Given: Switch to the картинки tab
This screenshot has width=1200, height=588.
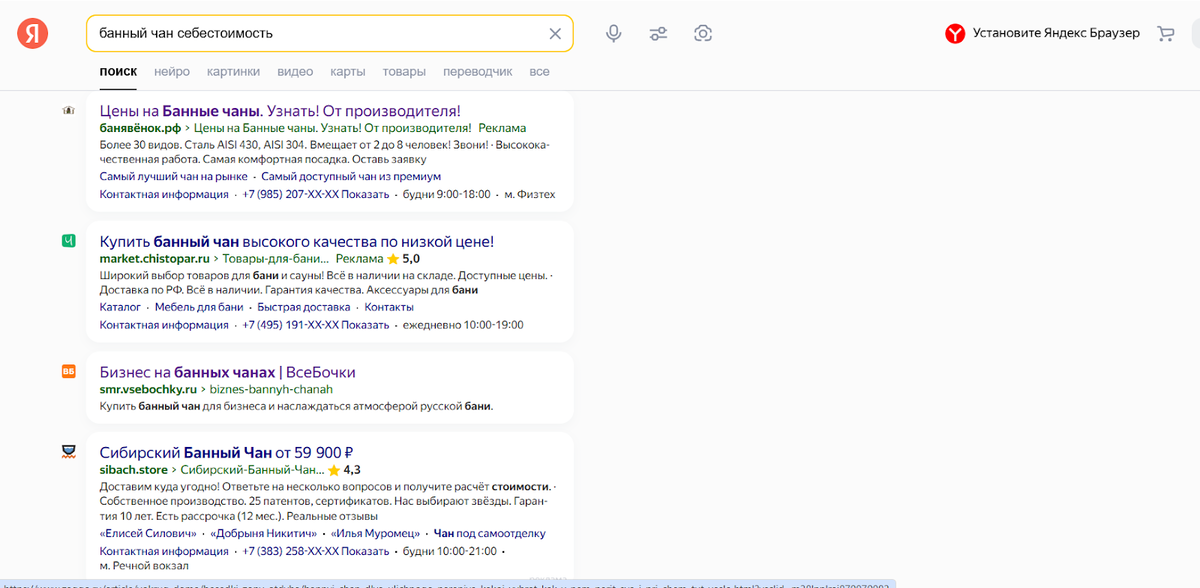Looking at the screenshot, I should pyautogui.click(x=233, y=72).
